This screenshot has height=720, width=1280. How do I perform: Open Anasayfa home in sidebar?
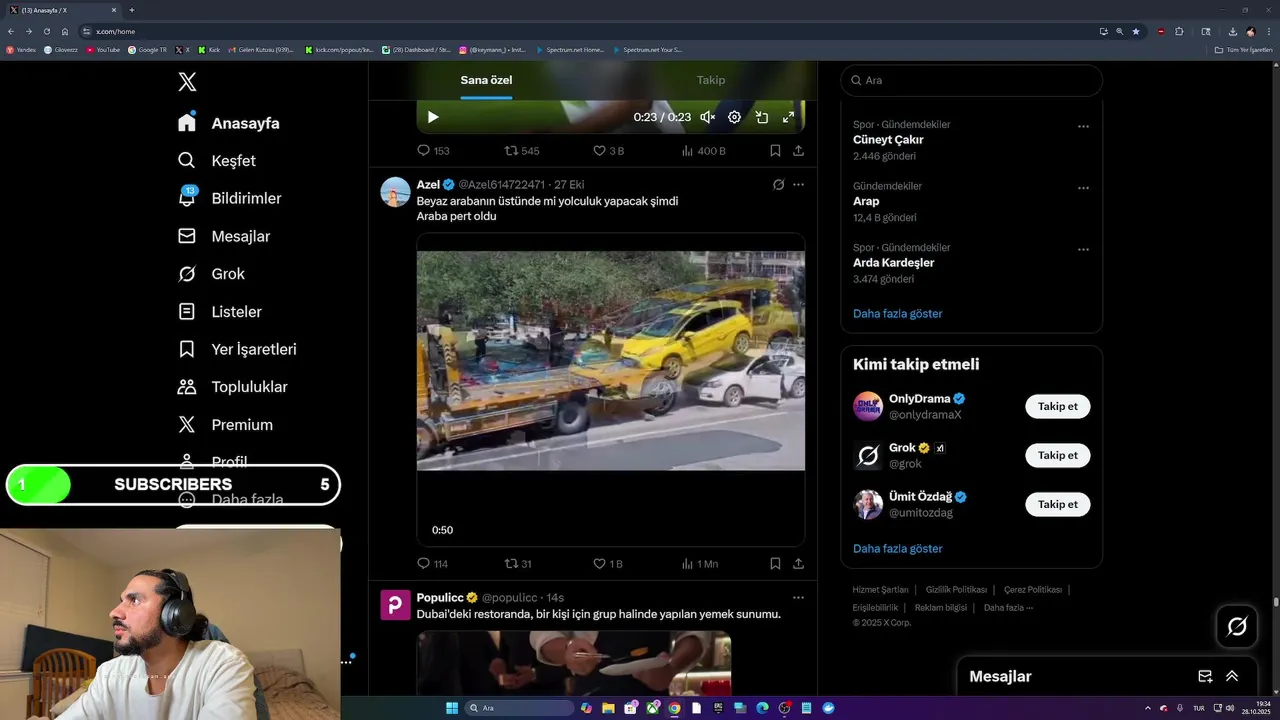(x=229, y=123)
